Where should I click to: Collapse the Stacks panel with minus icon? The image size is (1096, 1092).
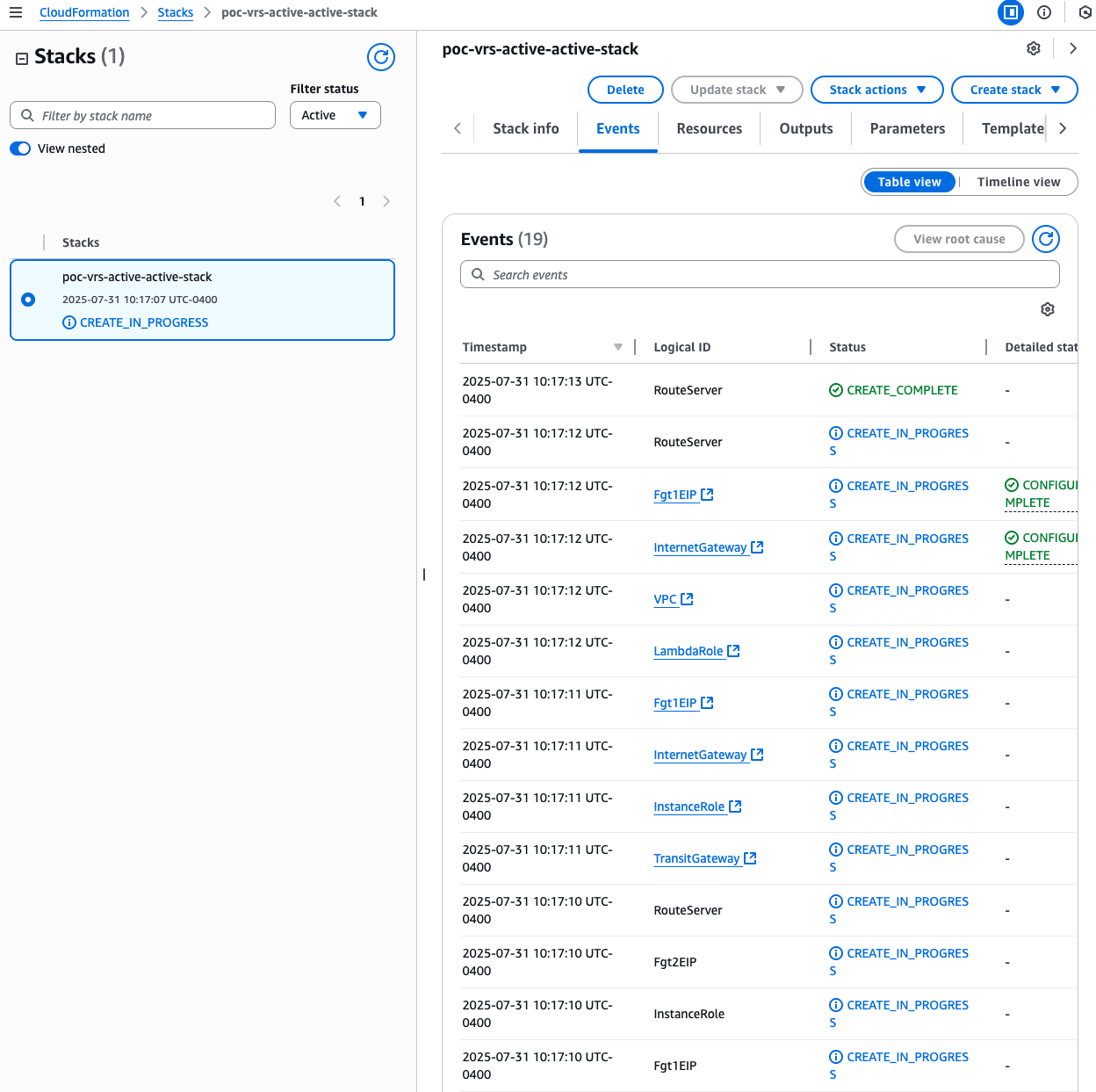(x=22, y=58)
